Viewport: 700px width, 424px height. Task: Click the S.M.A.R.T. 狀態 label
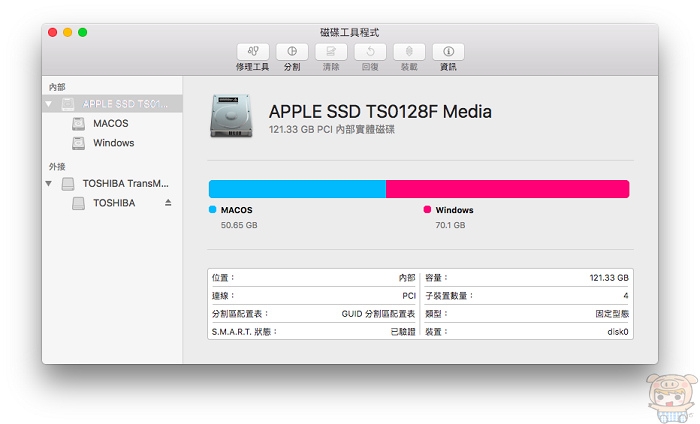244,332
